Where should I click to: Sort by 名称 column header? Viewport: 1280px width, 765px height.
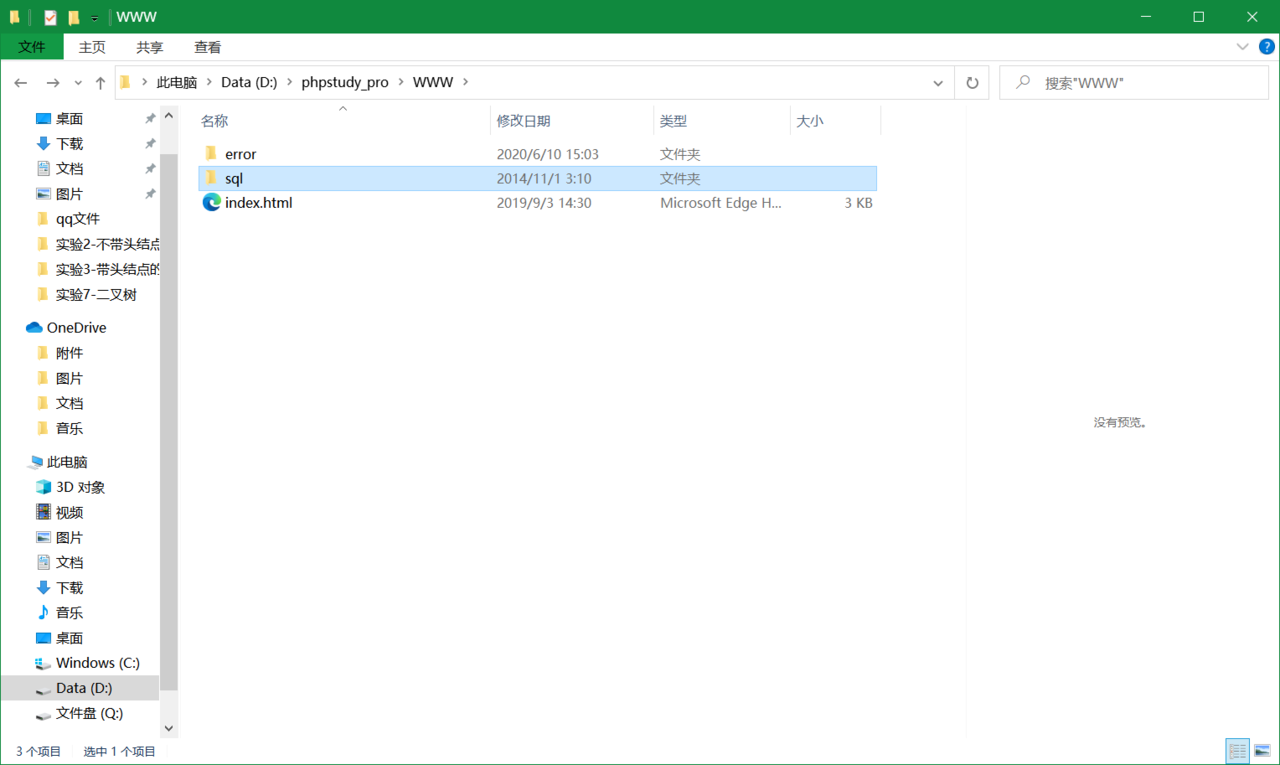click(x=342, y=121)
